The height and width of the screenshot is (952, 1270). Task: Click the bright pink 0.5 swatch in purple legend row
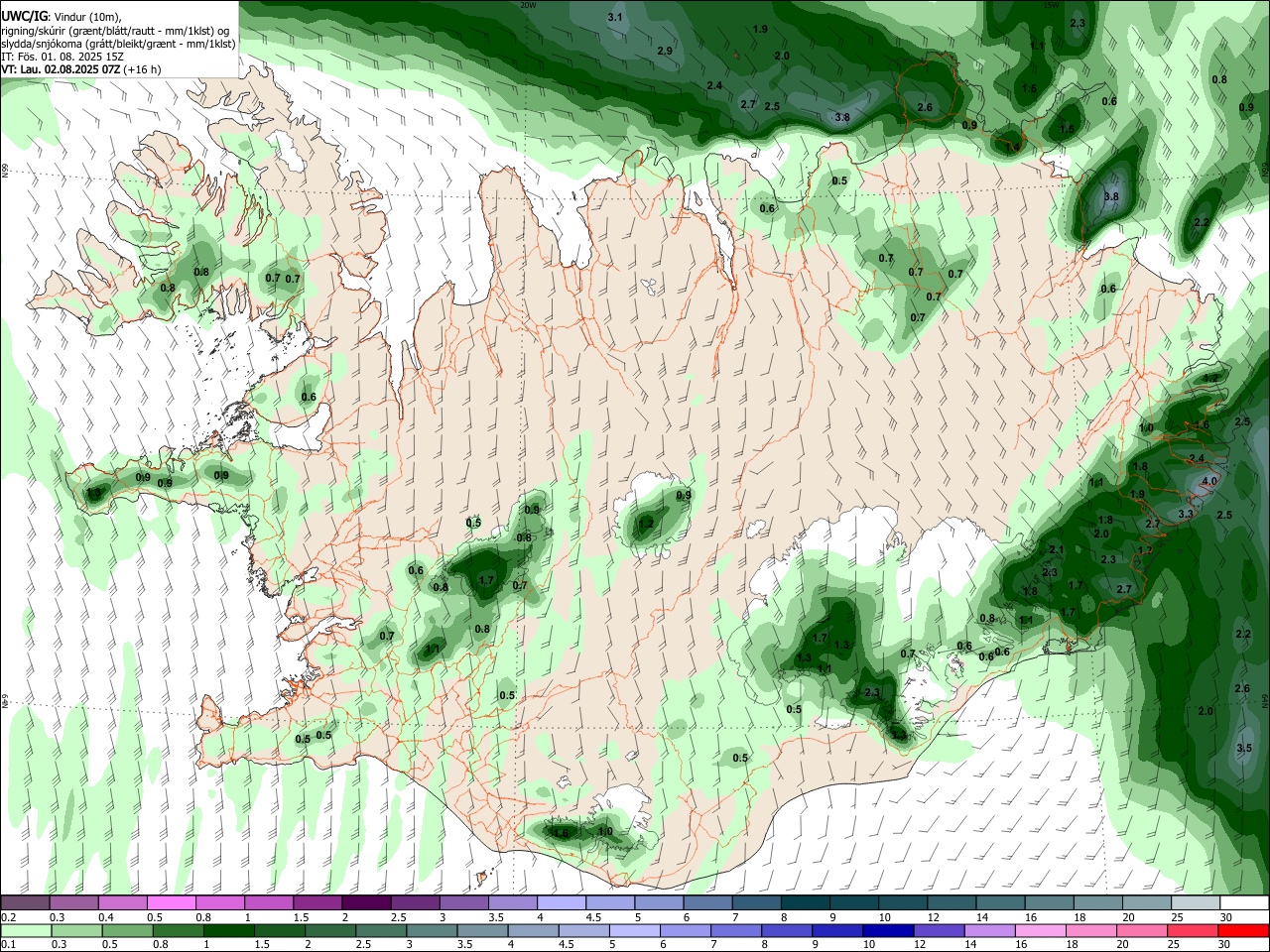171,903
